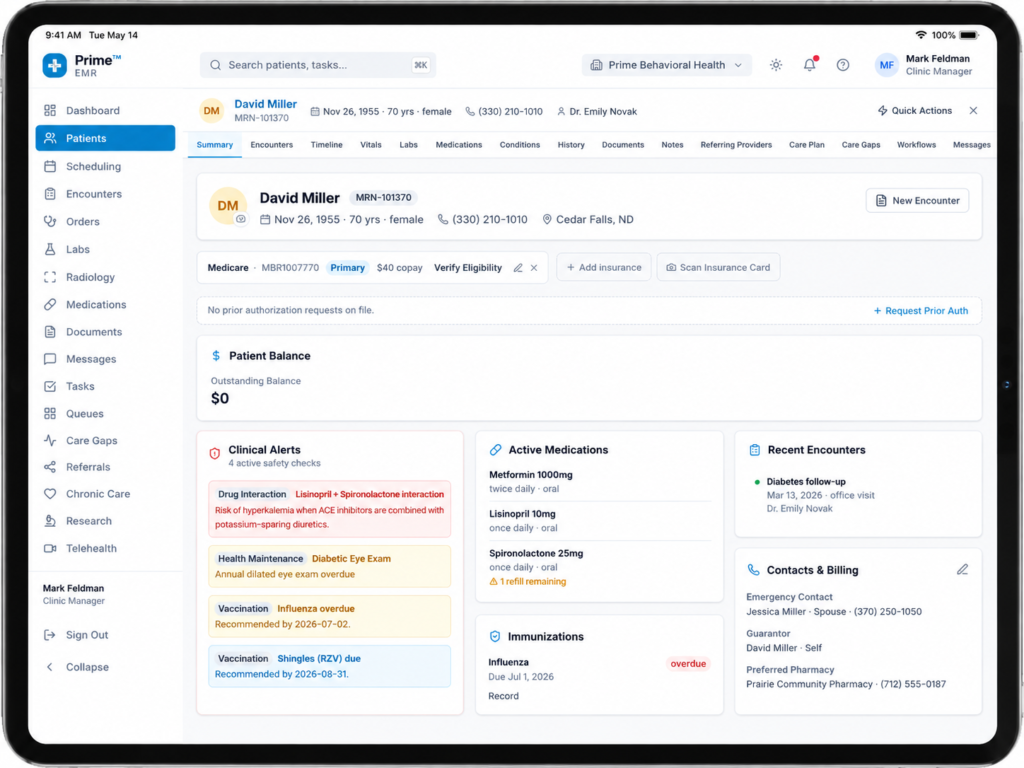
Task: Open Orders in the sidebar
Action: [105, 221]
